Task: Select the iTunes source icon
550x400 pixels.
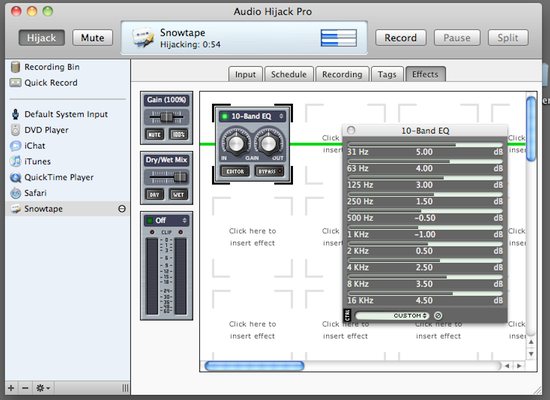Action: coord(15,161)
